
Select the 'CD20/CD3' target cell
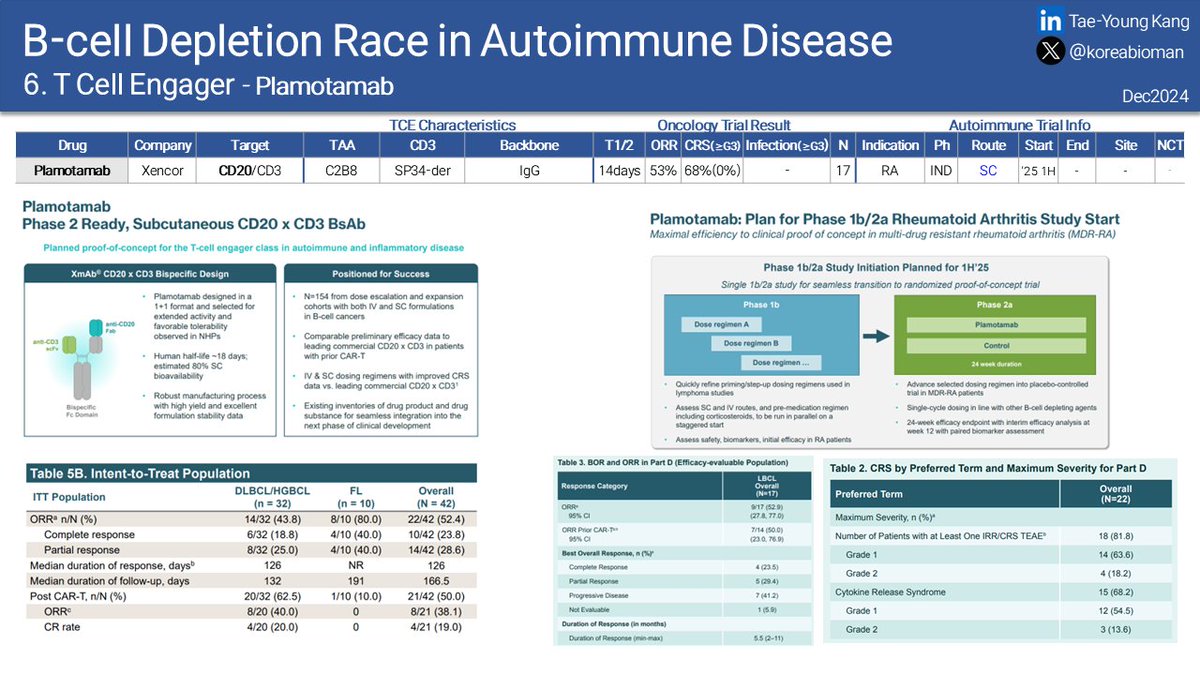249,171
